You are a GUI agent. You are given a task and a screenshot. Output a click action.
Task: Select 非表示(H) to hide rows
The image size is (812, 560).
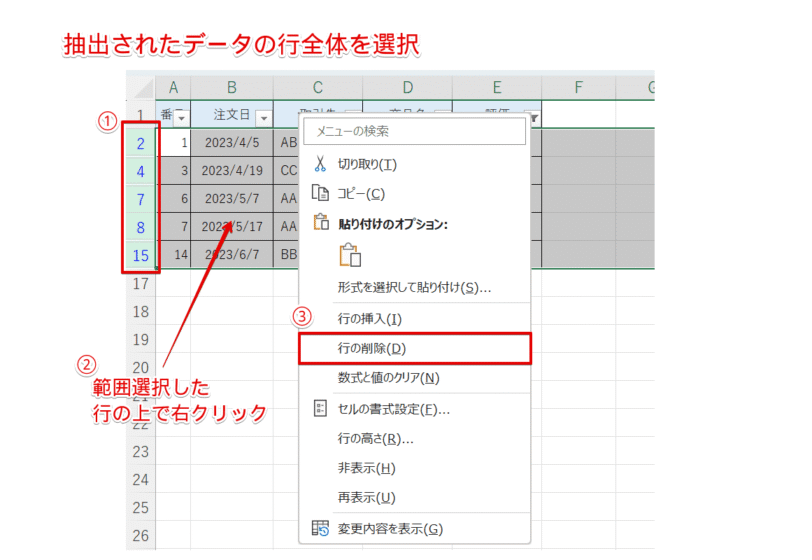tap(415, 468)
